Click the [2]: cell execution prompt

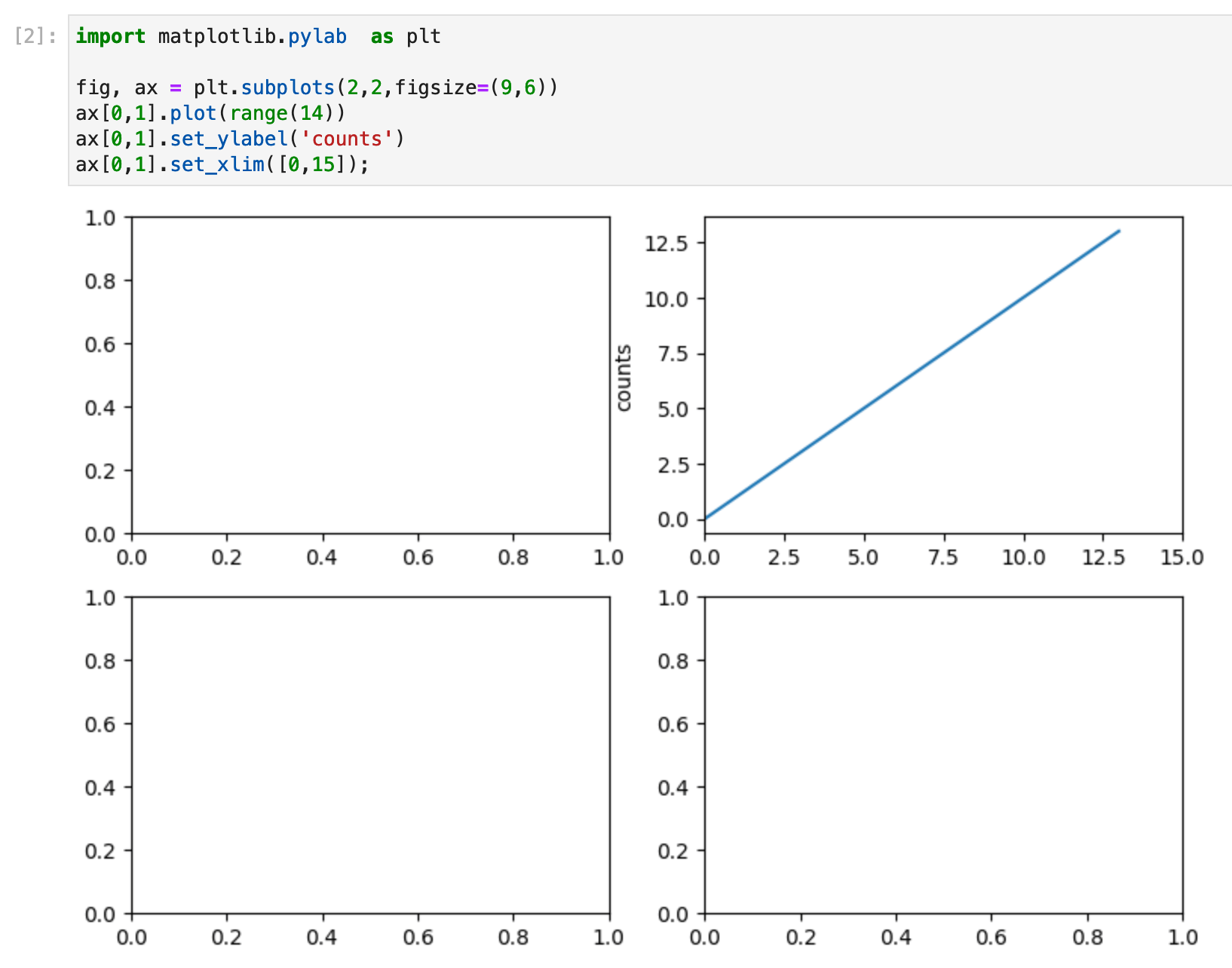pos(35,36)
